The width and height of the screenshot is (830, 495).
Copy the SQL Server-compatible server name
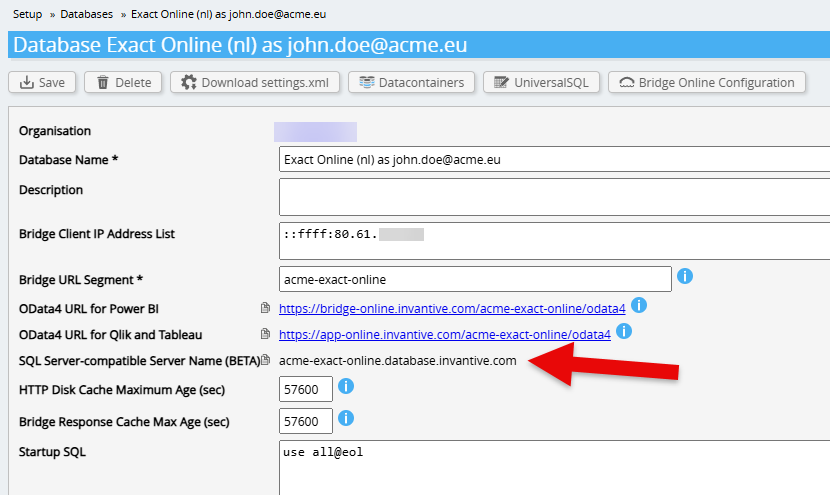(x=266, y=359)
